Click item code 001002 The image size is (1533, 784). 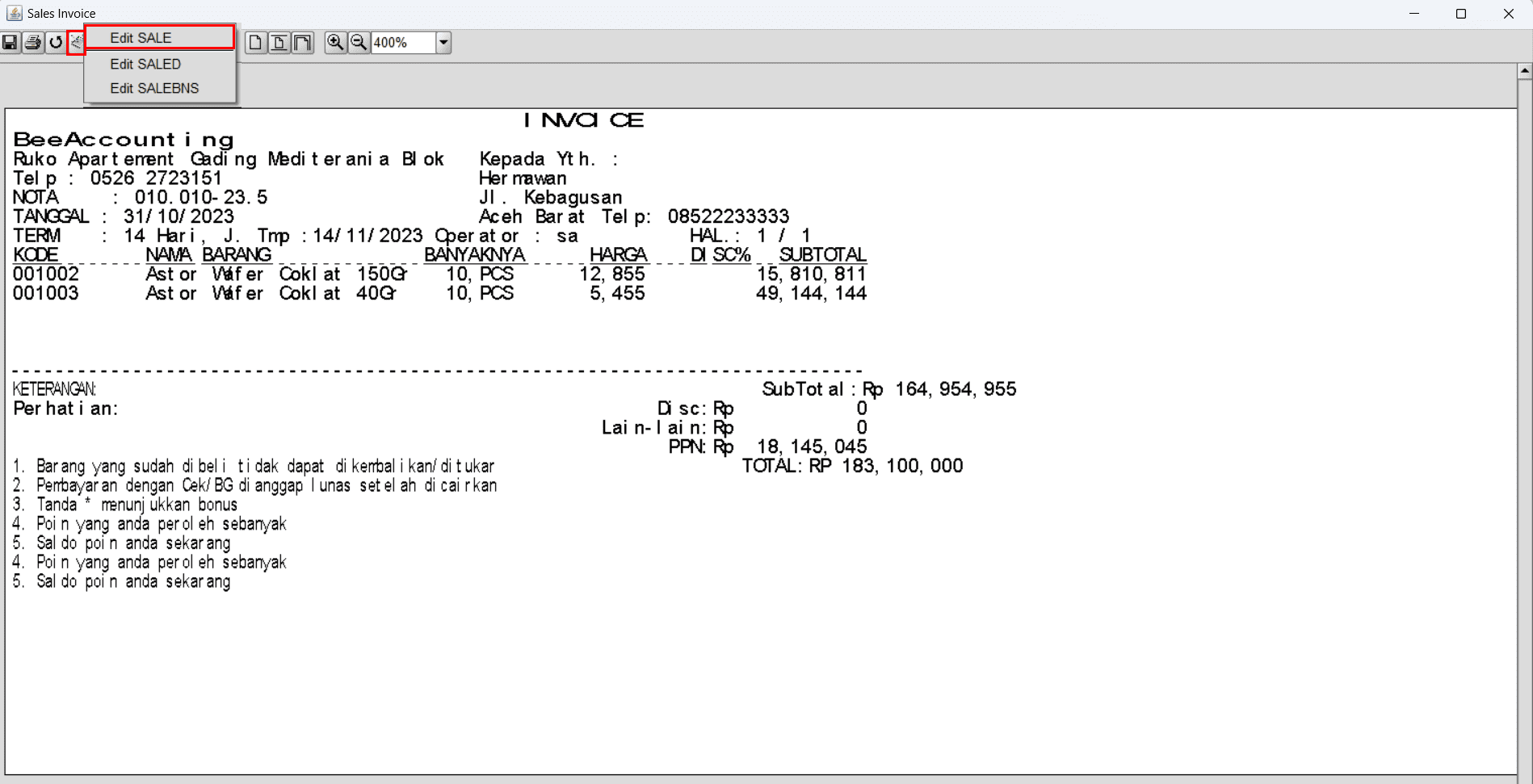pos(46,275)
